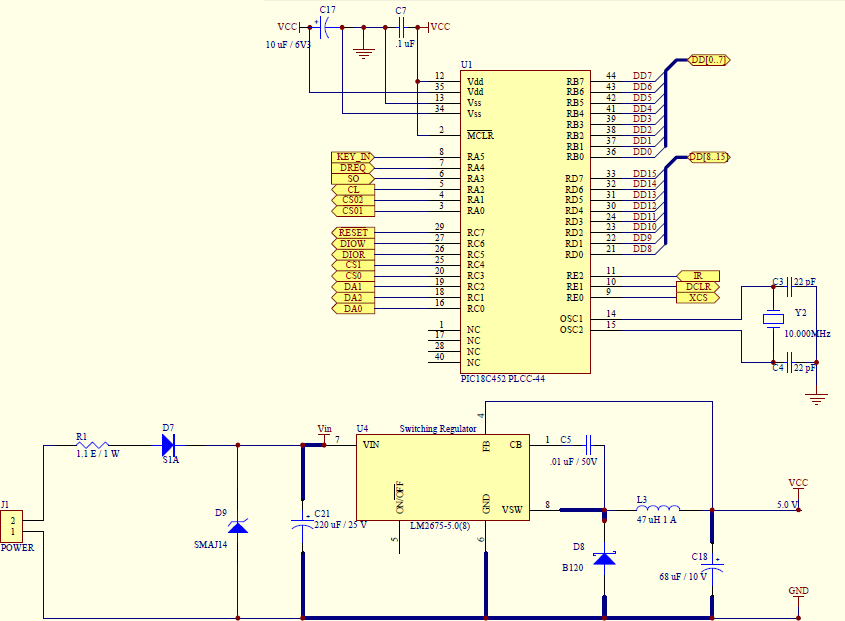Click the J1 POWER connector block
Screen dimensions: 845x621
coord(11,526)
